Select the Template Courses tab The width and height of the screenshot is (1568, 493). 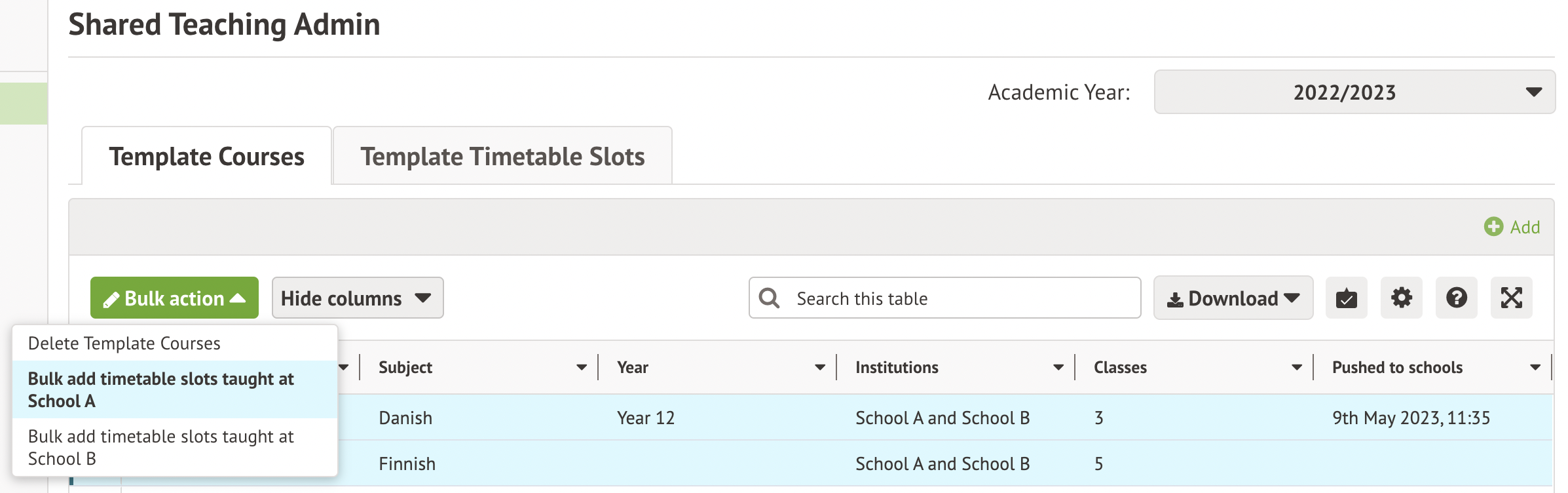[x=206, y=157]
